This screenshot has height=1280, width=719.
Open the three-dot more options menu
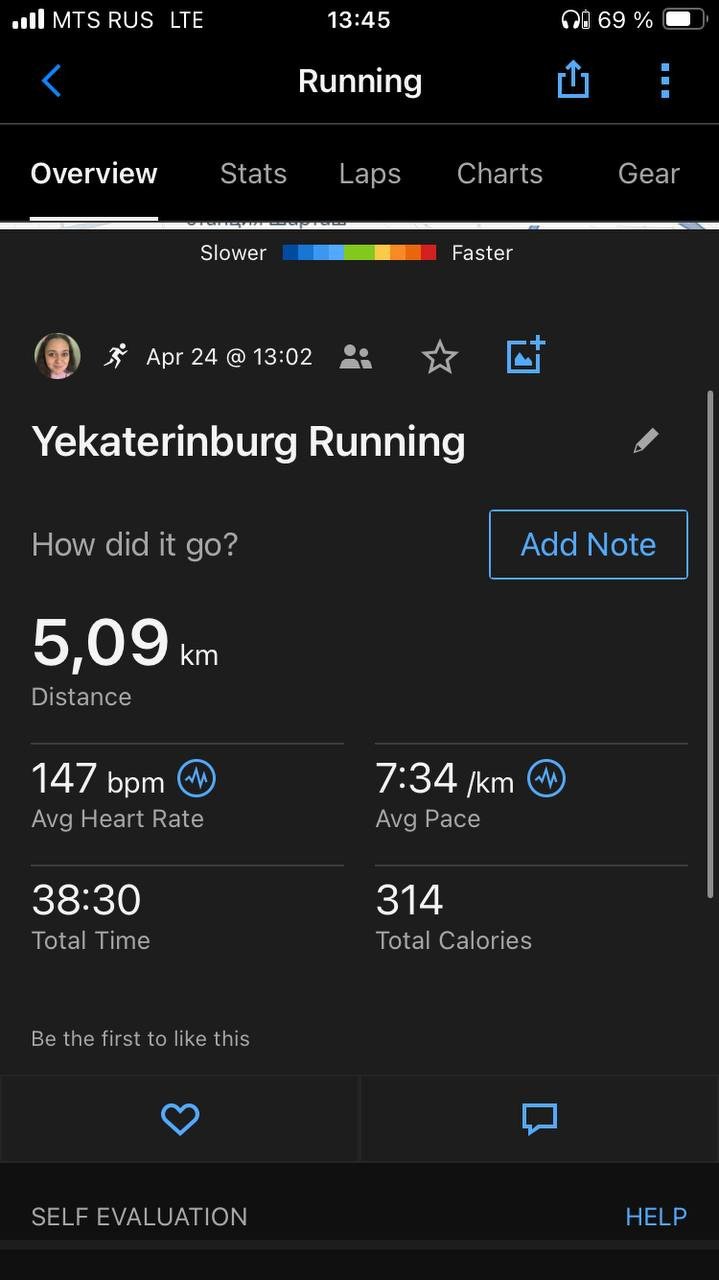(665, 81)
